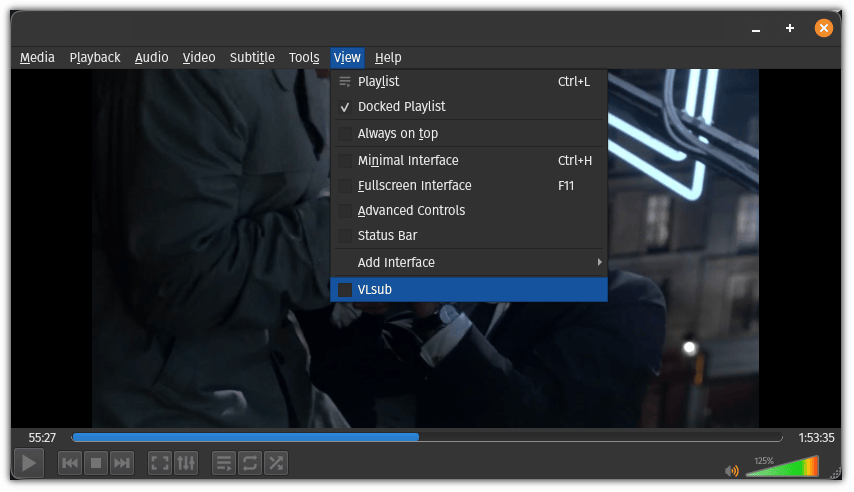This screenshot has width=854, height=492.
Task: Skip to previous media track
Action: point(70,463)
